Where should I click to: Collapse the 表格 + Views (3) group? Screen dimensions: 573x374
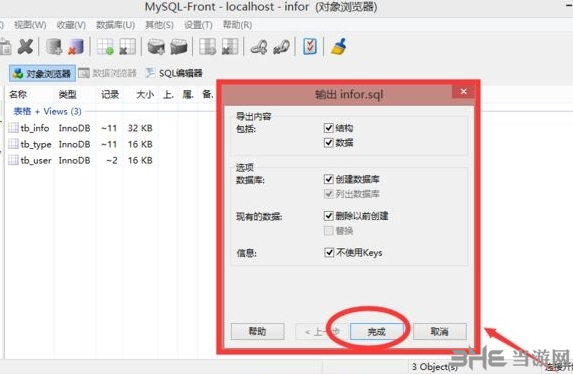pyautogui.click(x=47, y=111)
